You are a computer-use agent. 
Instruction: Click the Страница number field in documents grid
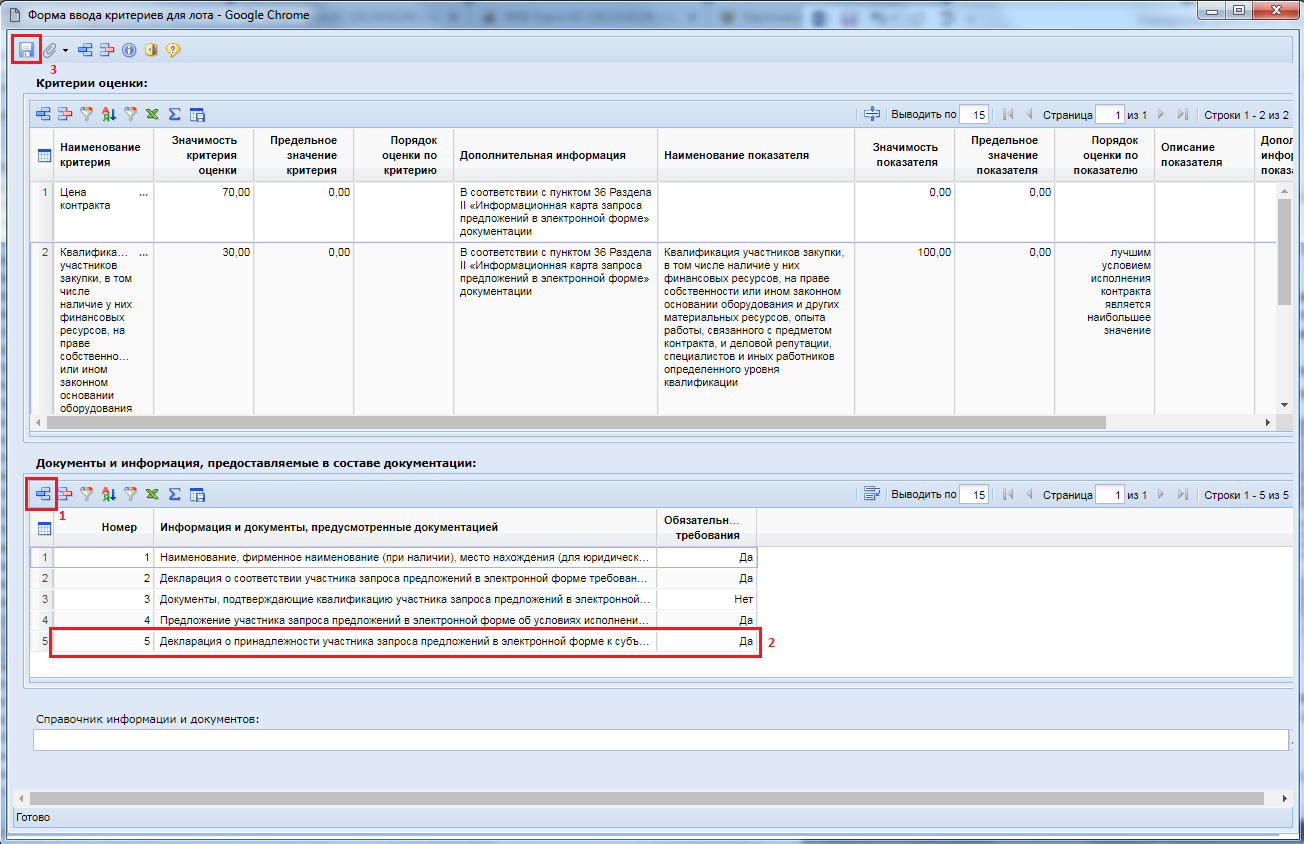pyautogui.click(x=1110, y=494)
